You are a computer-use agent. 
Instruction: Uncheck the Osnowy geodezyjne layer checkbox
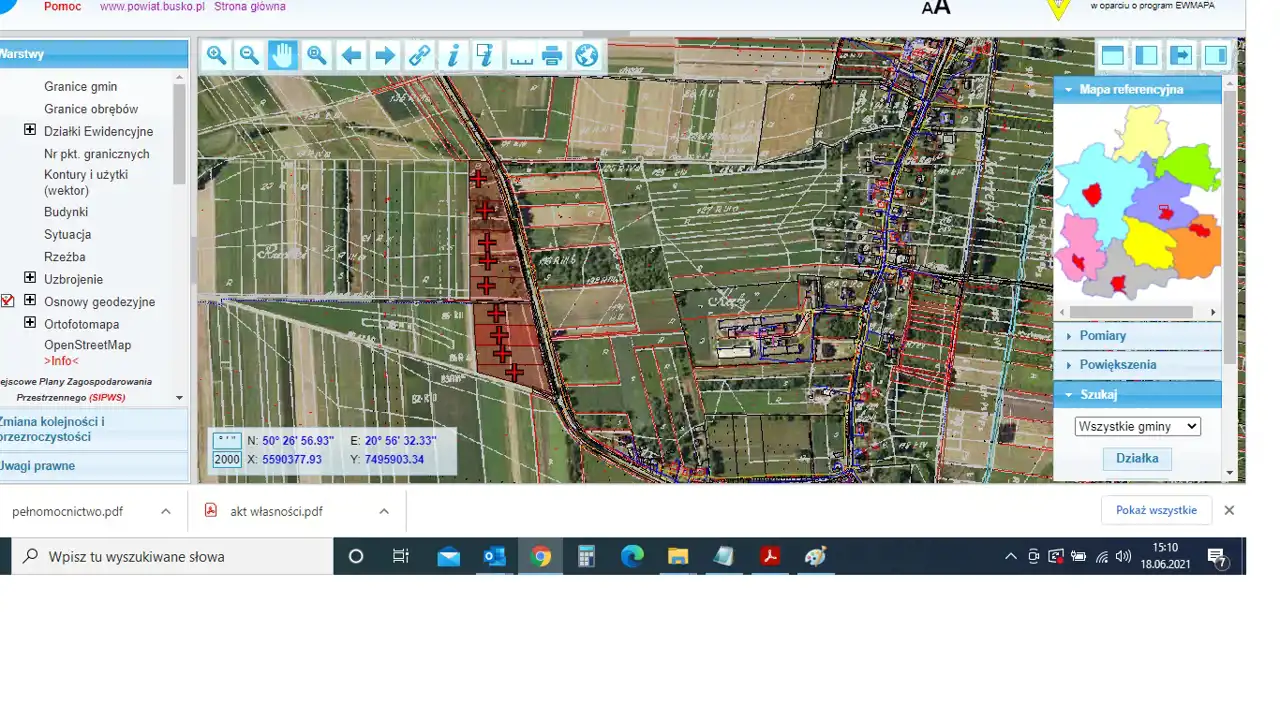(7, 301)
